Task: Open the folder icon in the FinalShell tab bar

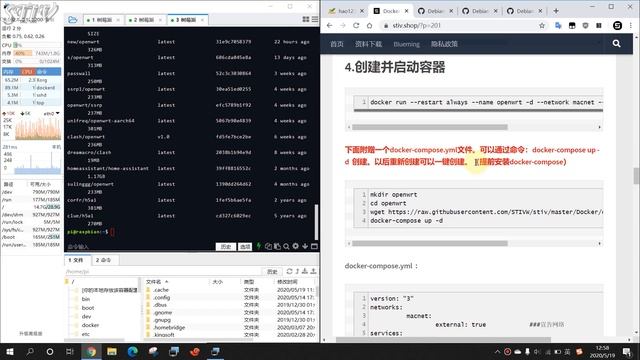Action: point(73,19)
